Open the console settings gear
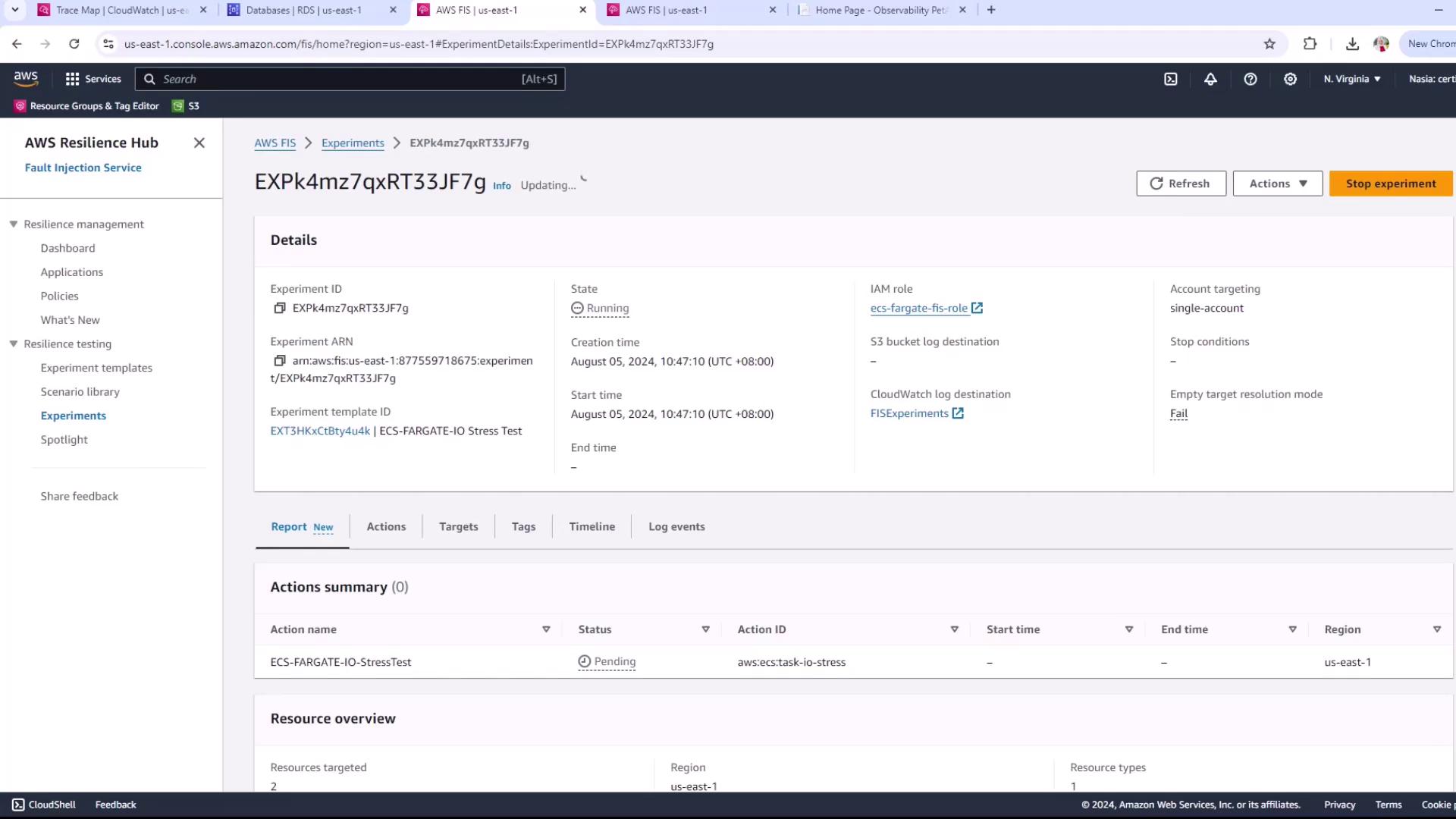This screenshot has height=819, width=1456. (1290, 79)
